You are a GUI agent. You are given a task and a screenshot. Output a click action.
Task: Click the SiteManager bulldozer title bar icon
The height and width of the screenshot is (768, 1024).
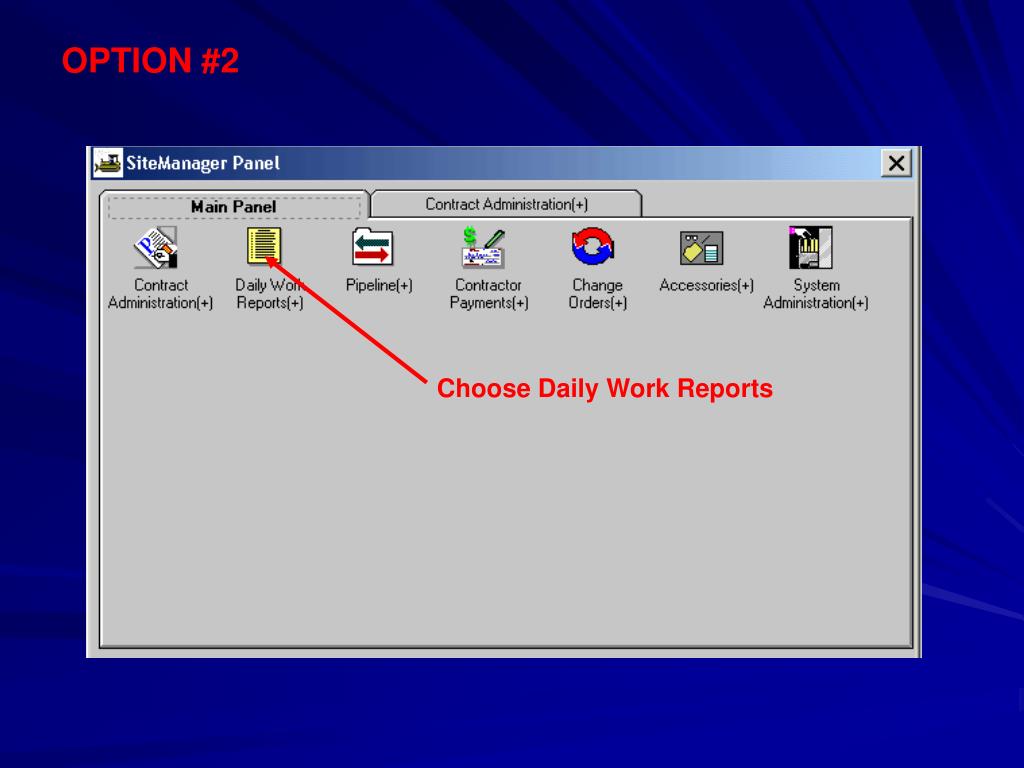[x=108, y=163]
